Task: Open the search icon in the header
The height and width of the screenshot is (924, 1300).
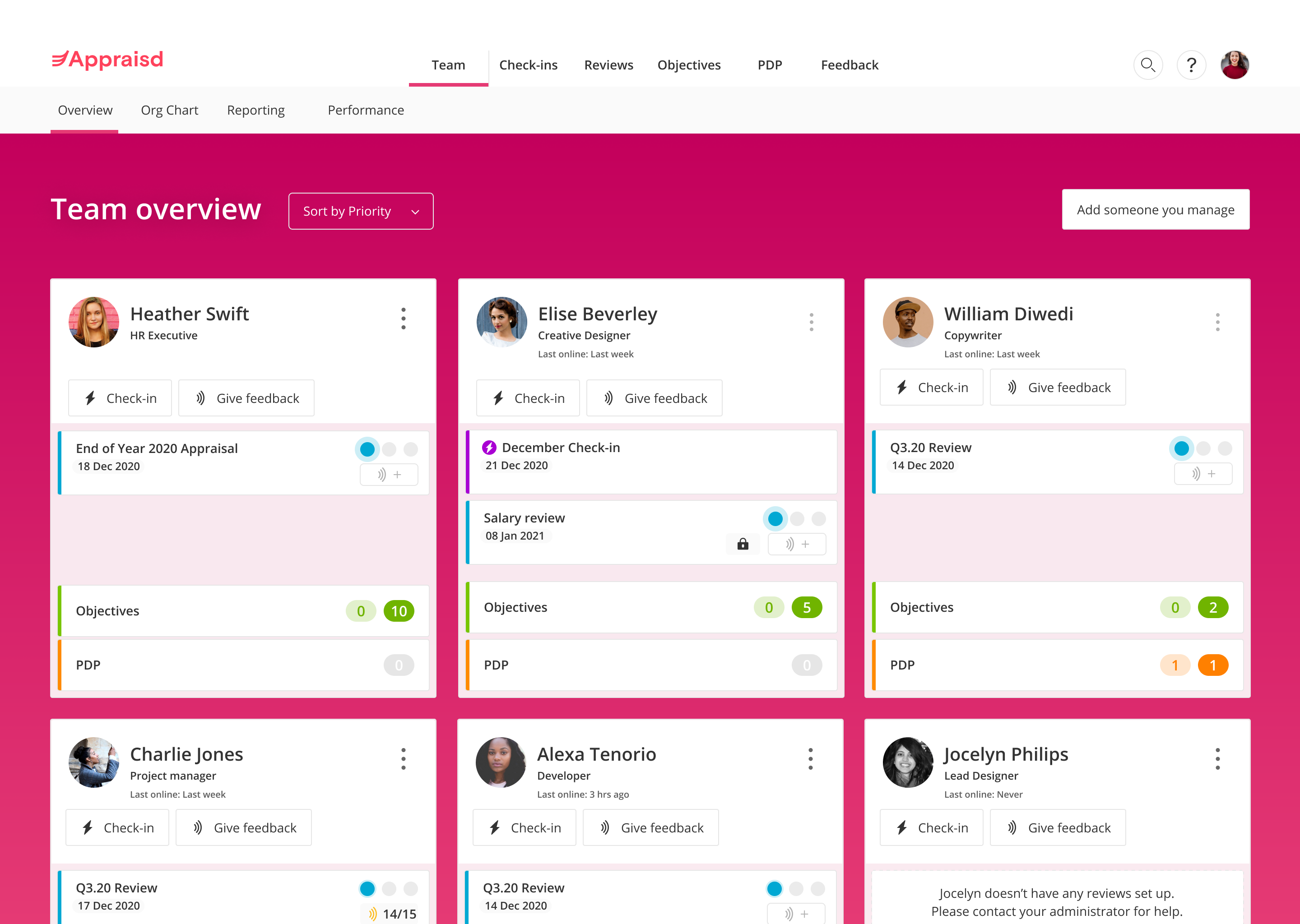Action: (1148, 65)
